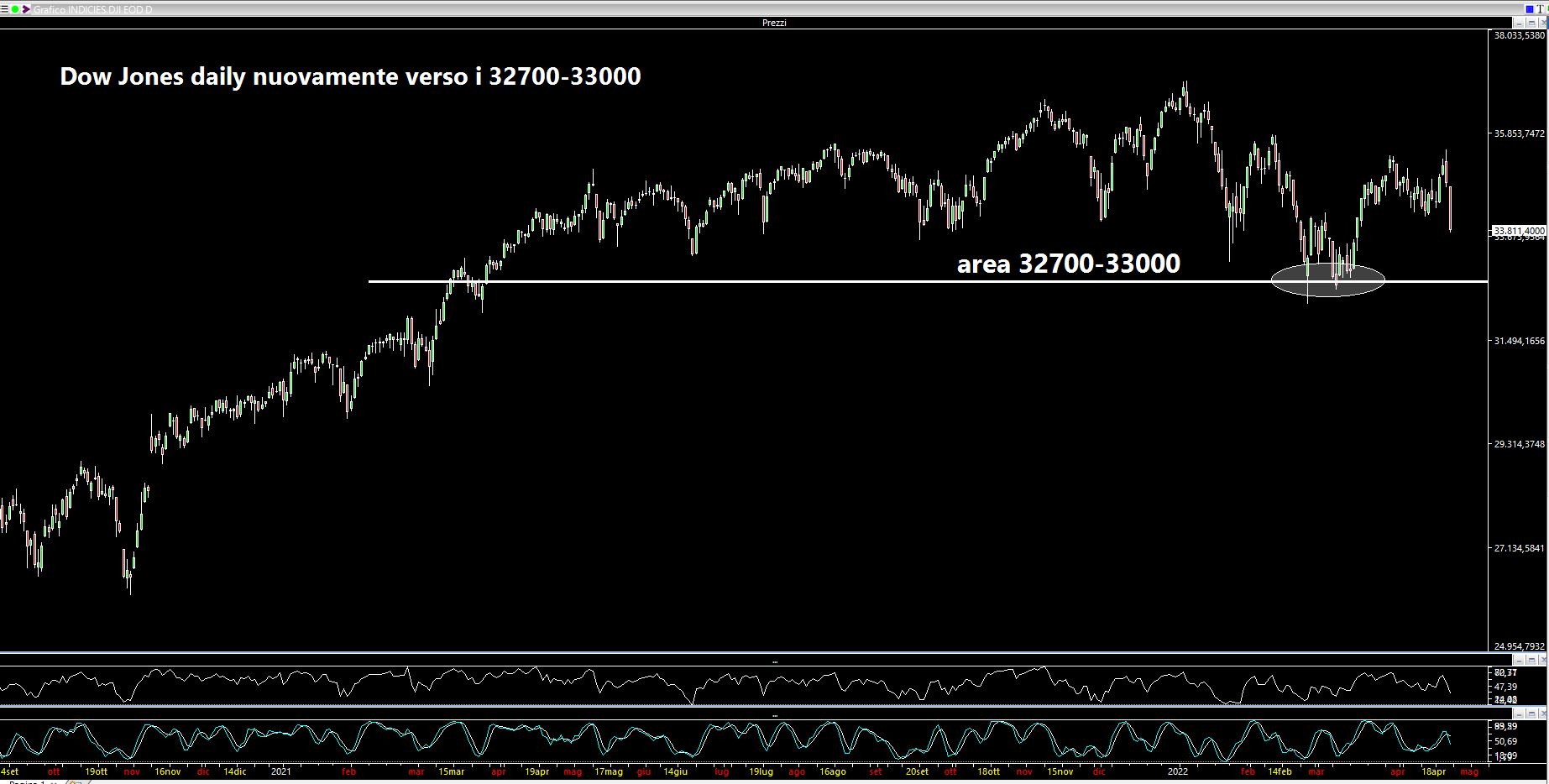
Task: Click the 47,39 value on oscillator scale
Action: [x=1505, y=687]
